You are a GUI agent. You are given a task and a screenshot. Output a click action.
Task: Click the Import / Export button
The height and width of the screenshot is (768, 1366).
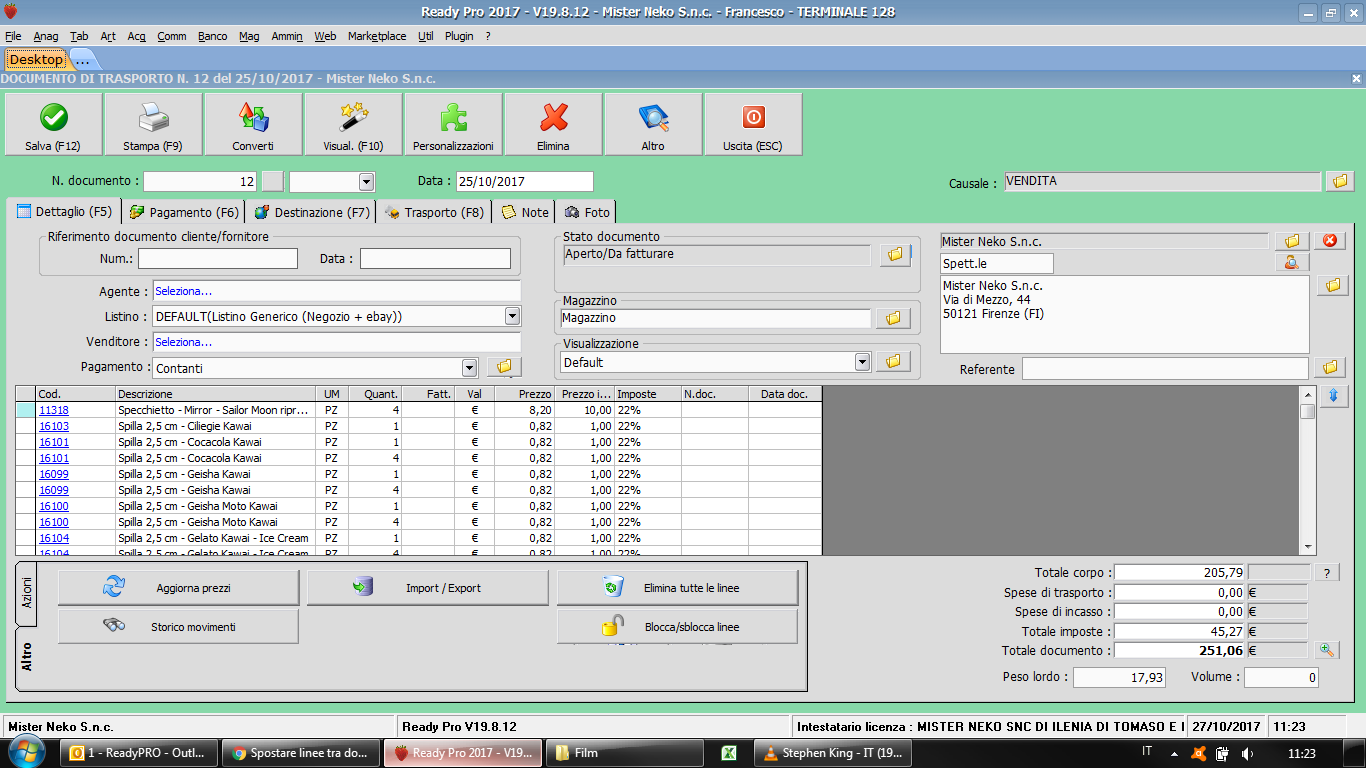(427, 588)
